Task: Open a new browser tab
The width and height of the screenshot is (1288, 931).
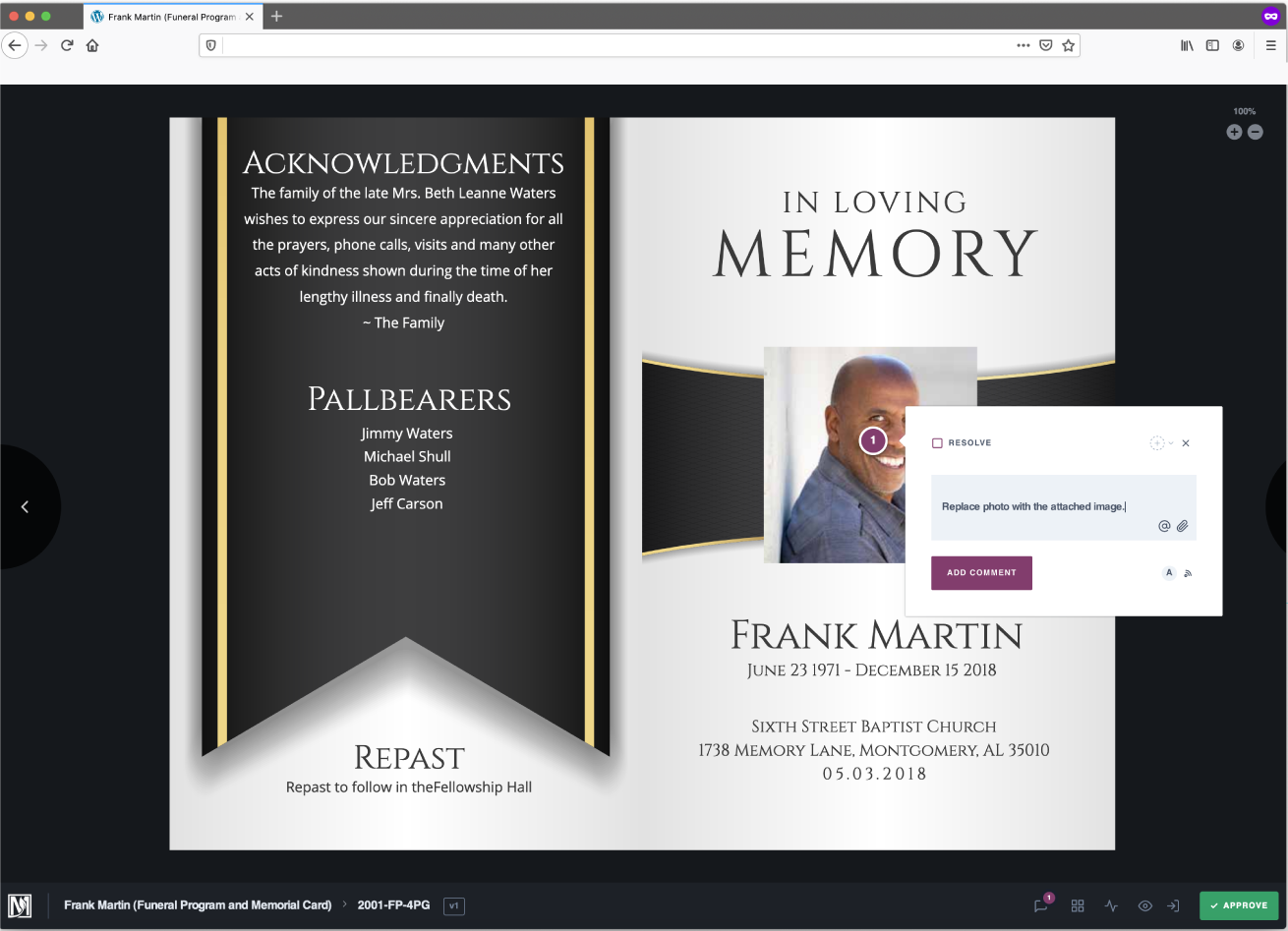Action: pos(276,17)
